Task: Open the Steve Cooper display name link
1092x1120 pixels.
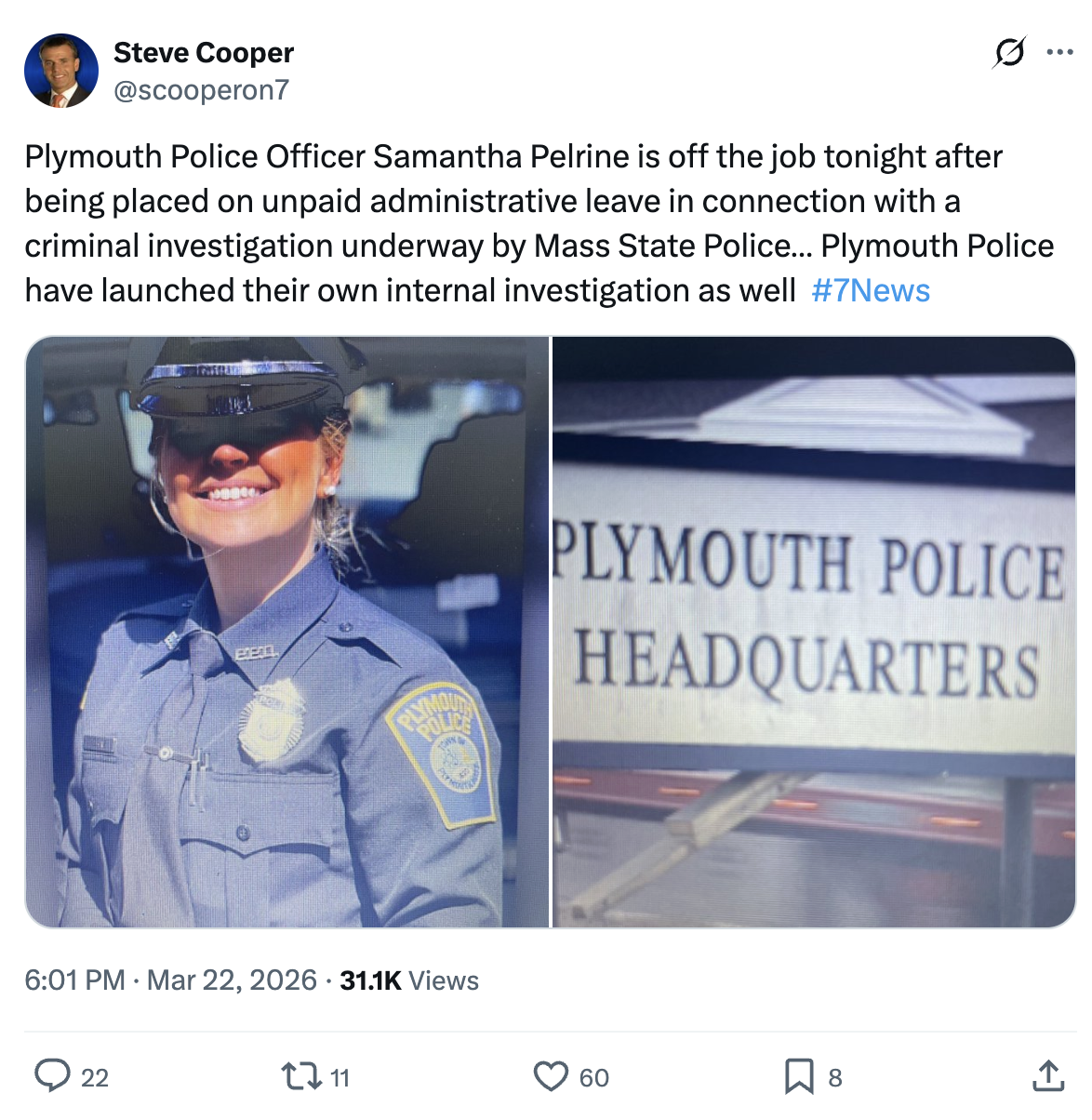Action: coord(204,53)
